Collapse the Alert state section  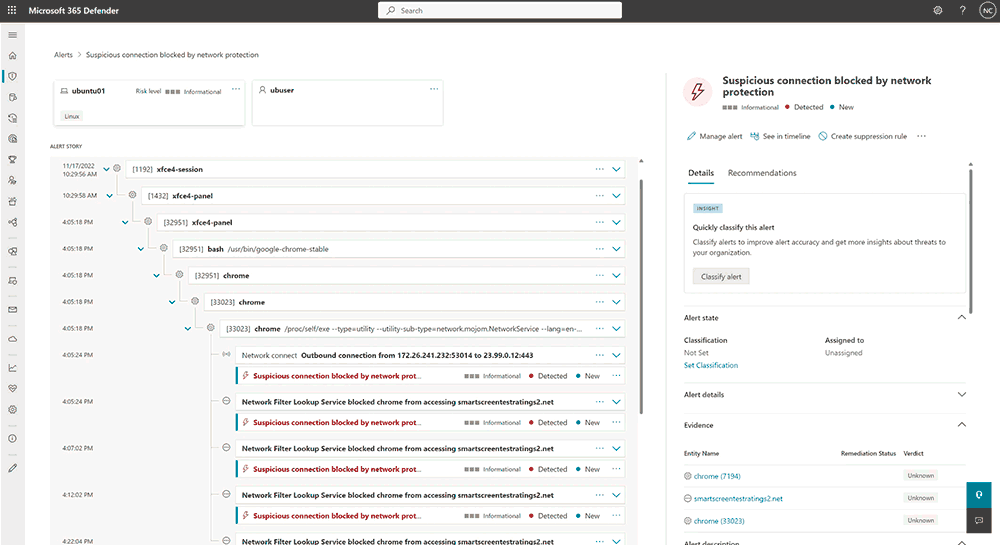(x=961, y=317)
